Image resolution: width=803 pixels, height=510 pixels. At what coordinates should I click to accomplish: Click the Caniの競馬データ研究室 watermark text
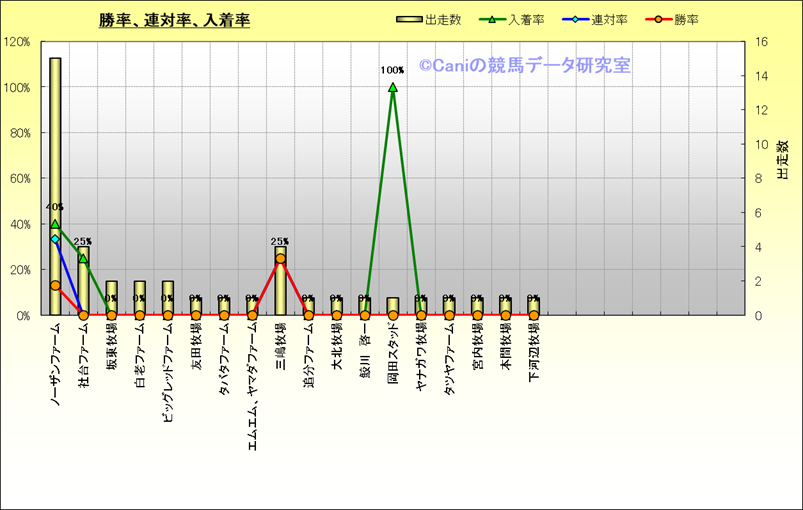(524, 65)
